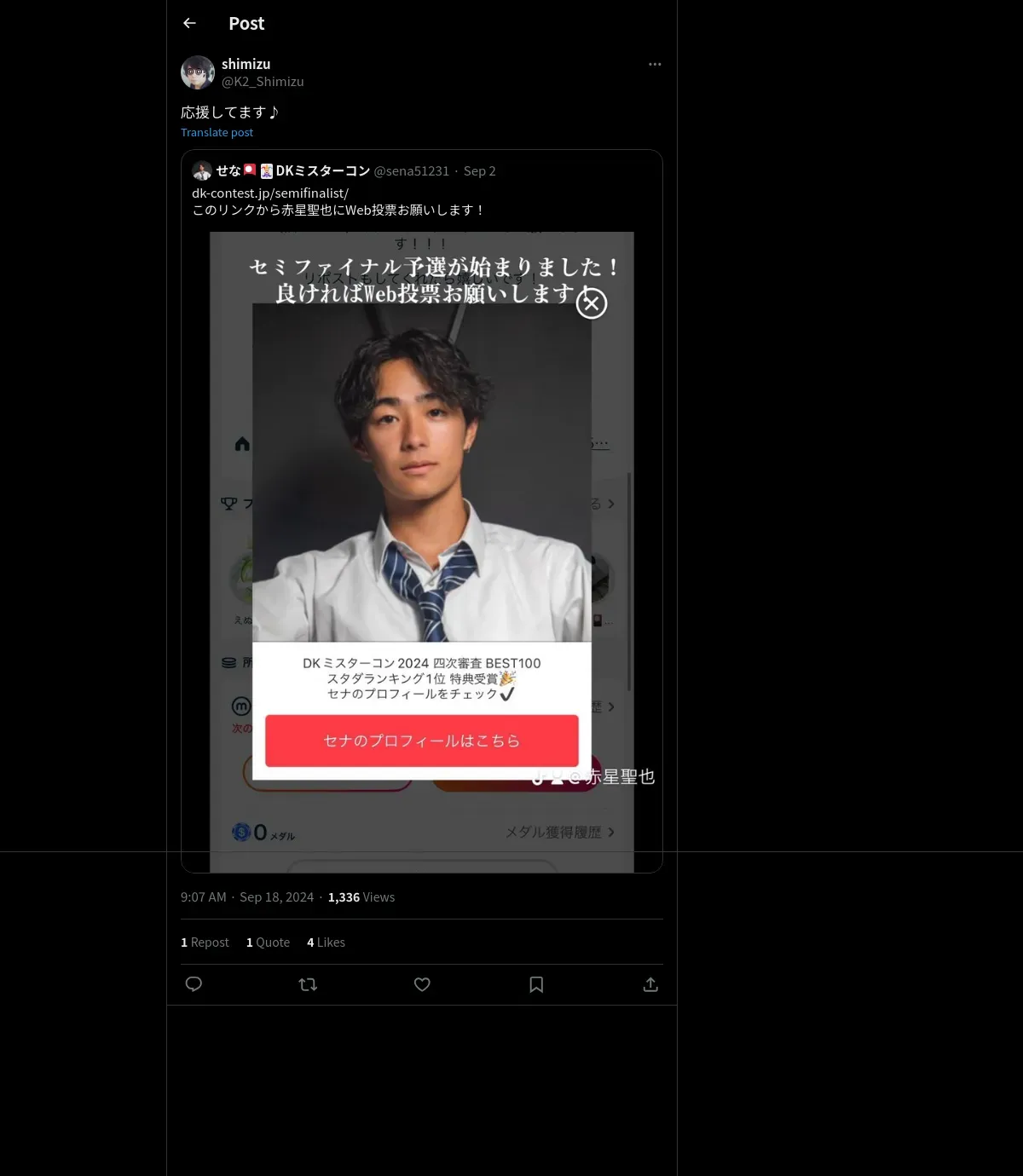Go back using the arrow icon
Image resolution: width=1023 pixels, height=1176 pixels.
point(190,23)
